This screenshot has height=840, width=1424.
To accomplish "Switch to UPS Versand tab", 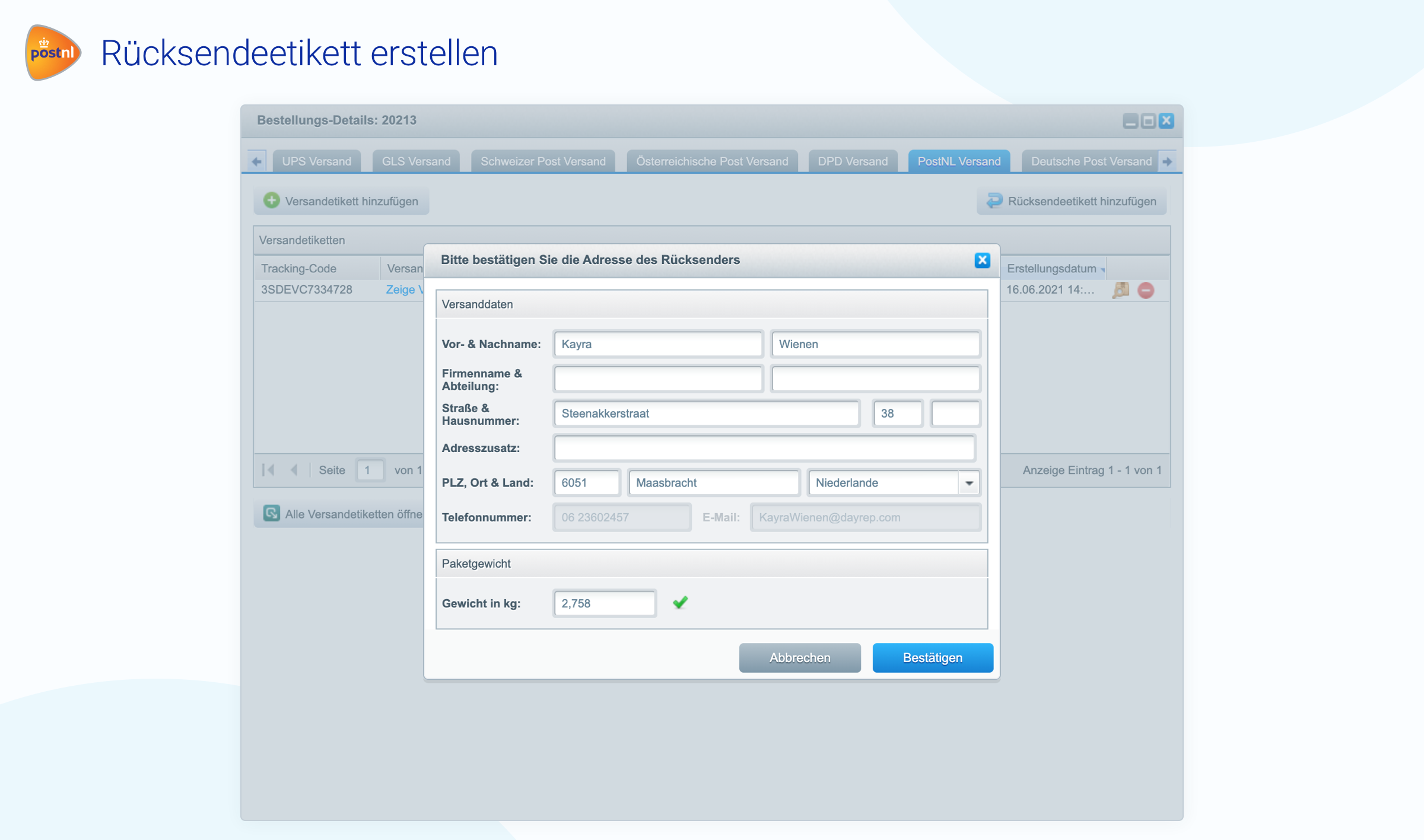I will click(x=317, y=161).
